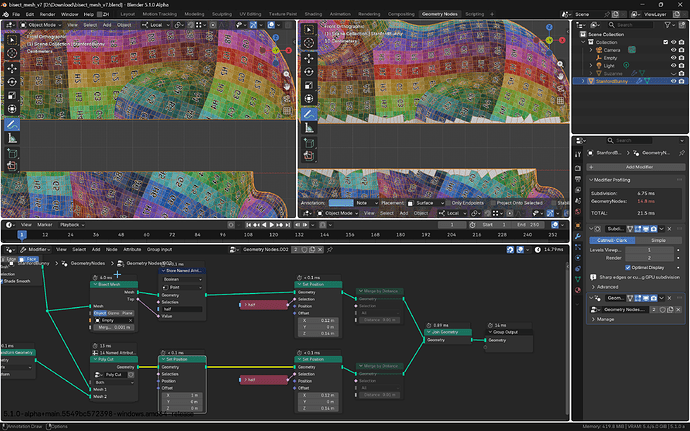Open the Object Data properties tab
The image size is (690, 431).
coord(578,279)
